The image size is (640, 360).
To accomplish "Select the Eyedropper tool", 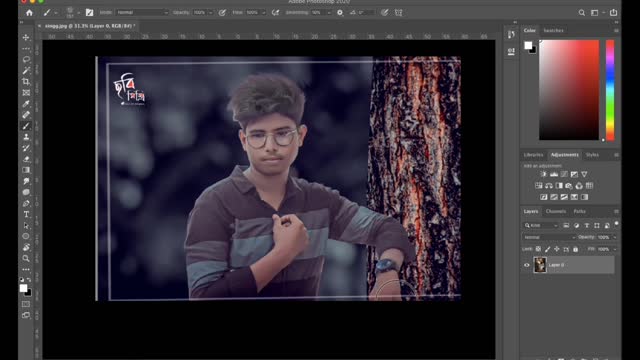I will click(26, 104).
